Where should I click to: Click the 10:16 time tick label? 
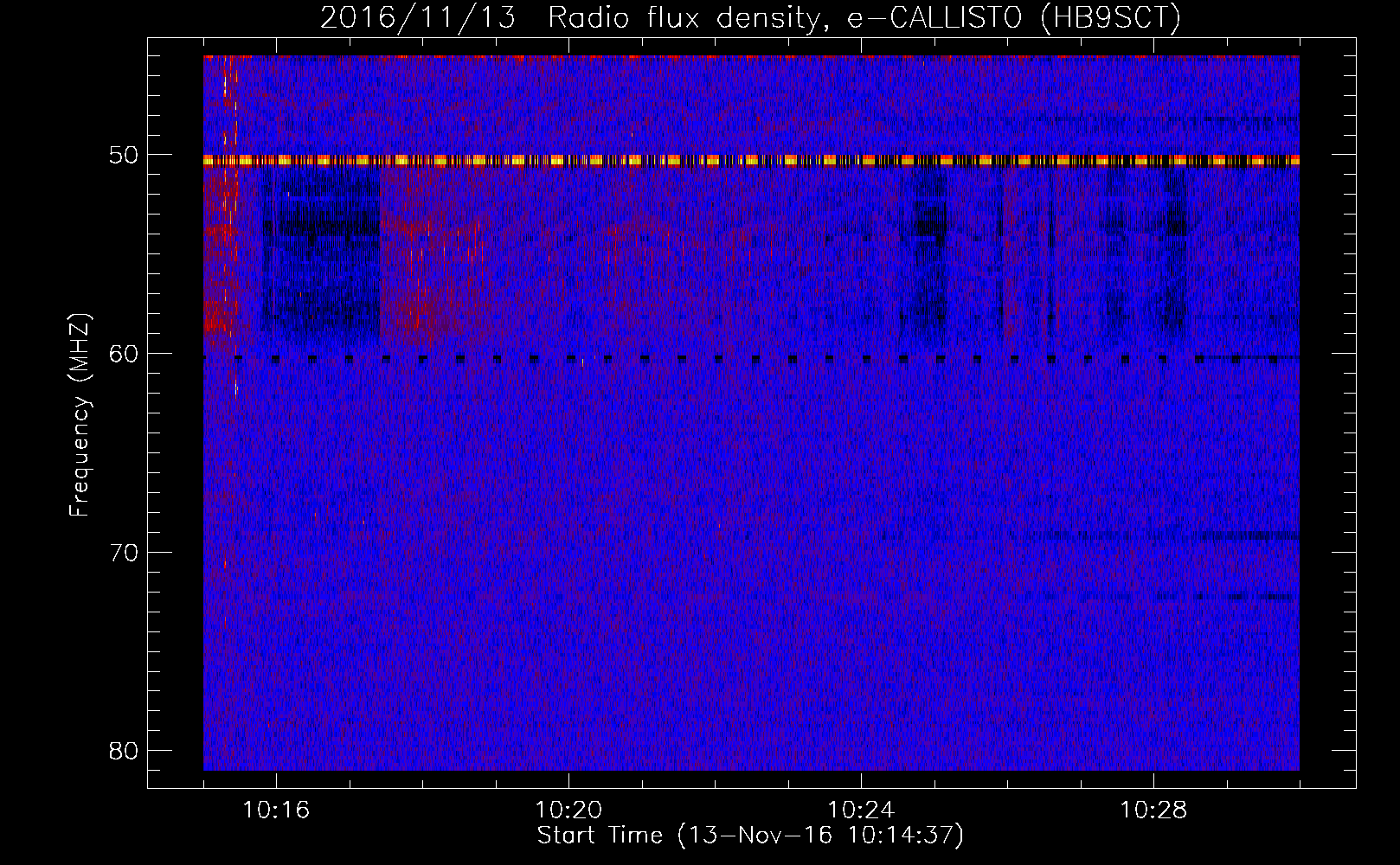click(276, 811)
